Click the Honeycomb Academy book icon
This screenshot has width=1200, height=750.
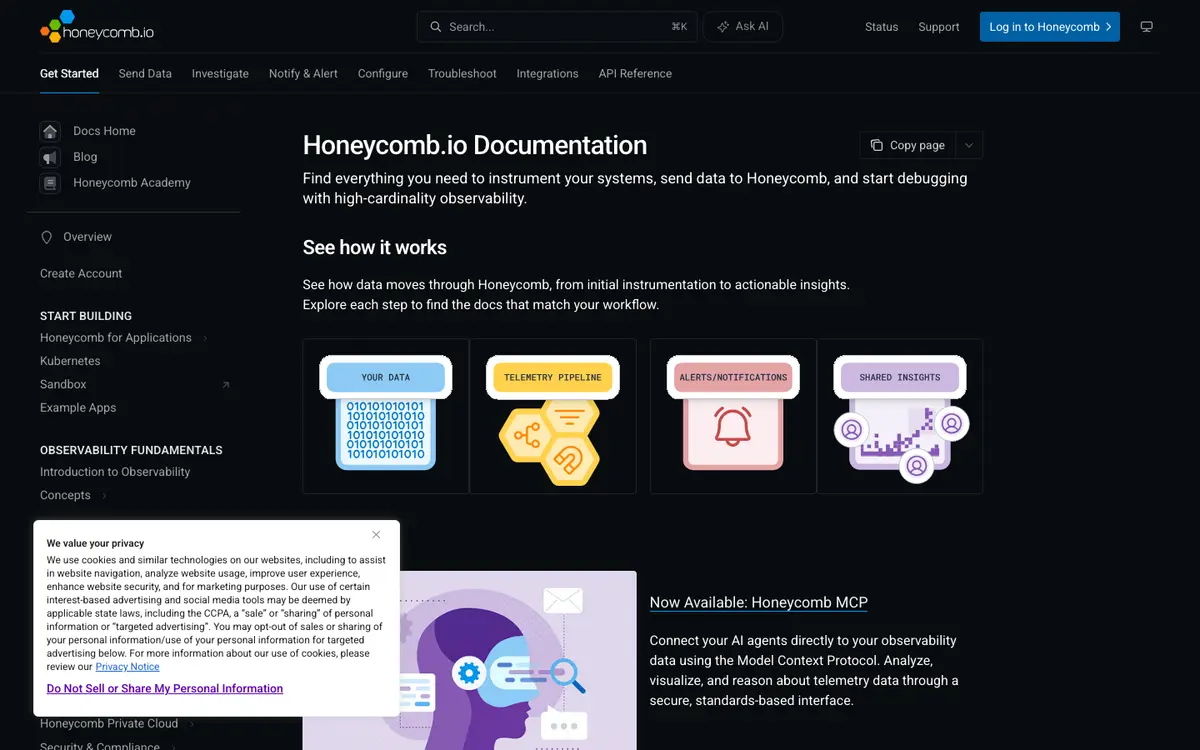50,183
